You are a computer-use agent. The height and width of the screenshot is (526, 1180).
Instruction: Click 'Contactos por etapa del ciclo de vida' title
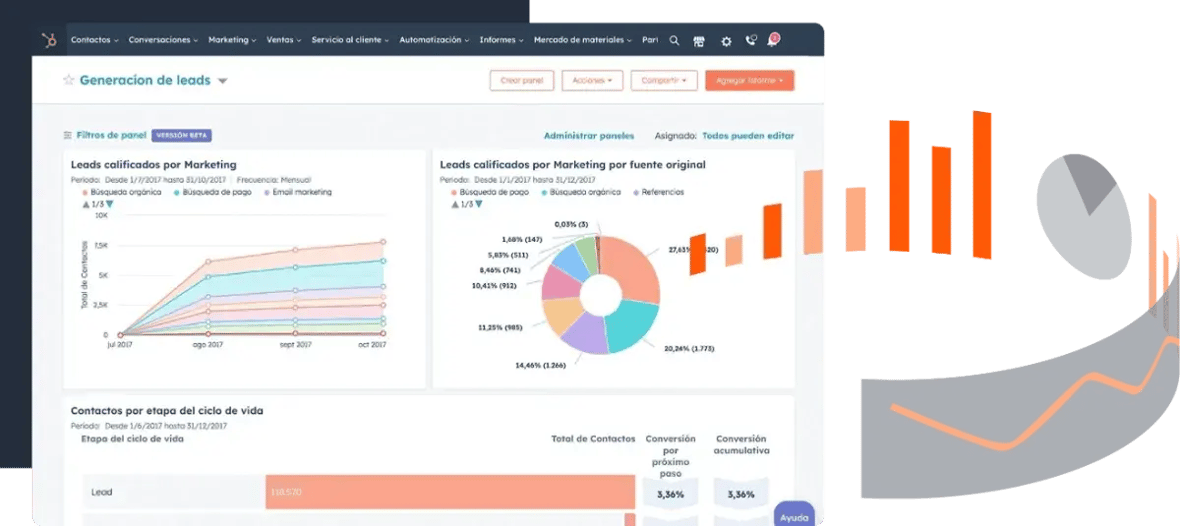(167, 411)
